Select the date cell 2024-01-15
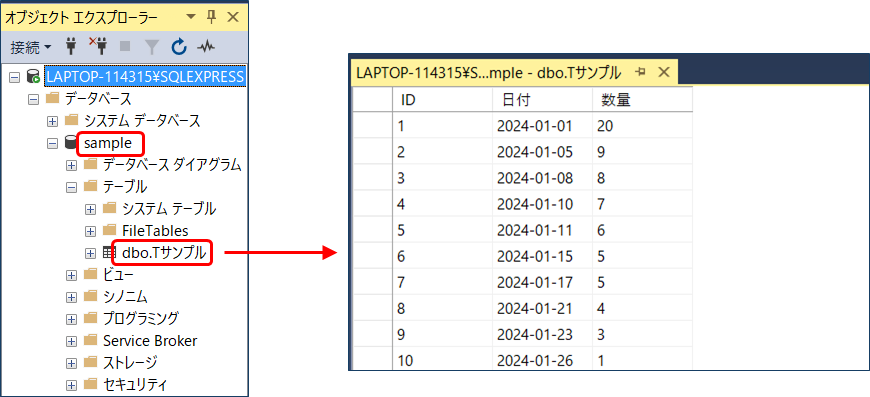 542,257
